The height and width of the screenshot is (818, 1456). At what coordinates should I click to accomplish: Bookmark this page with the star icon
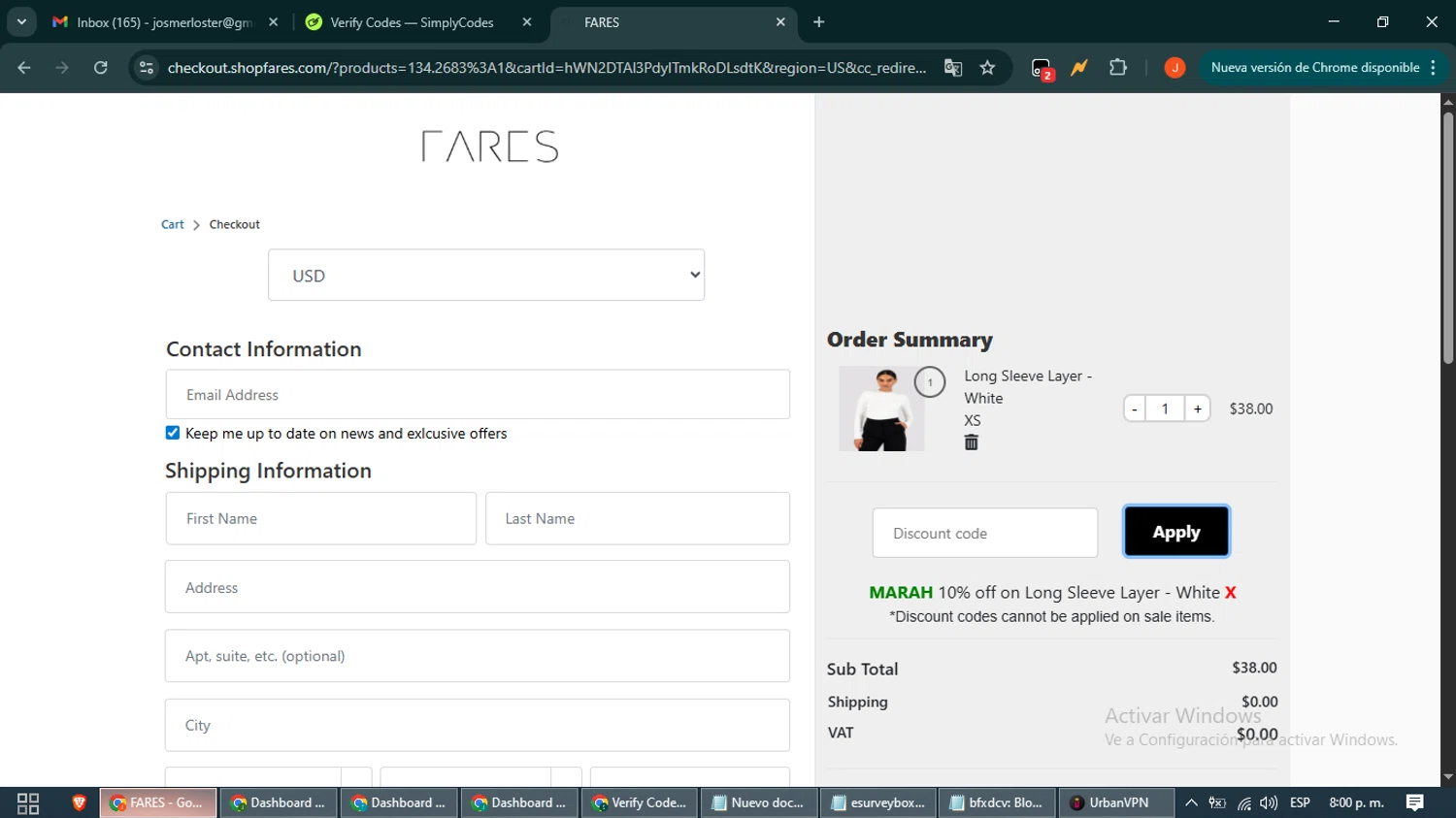pos(987,68)
